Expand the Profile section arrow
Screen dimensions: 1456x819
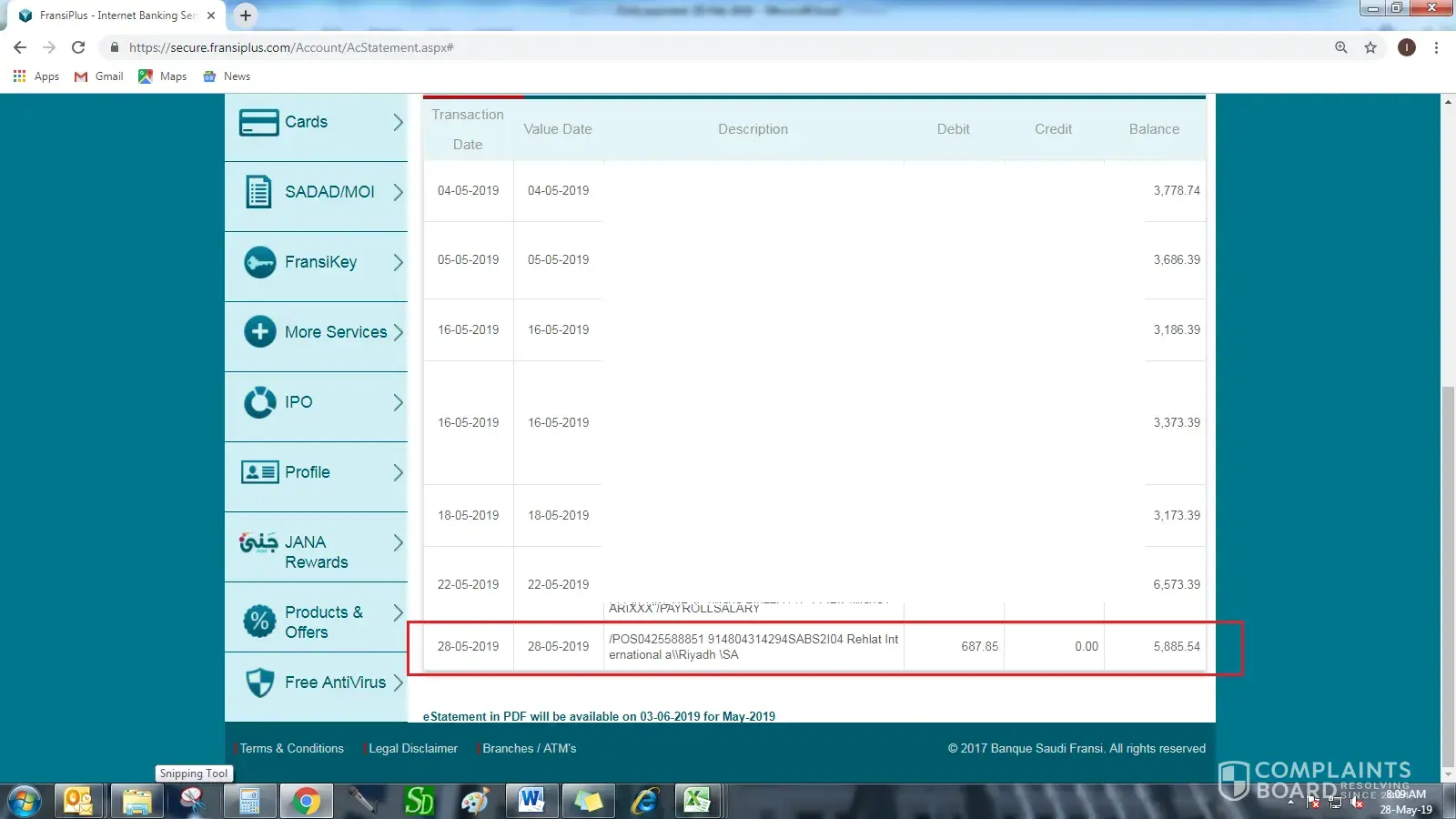398,472
